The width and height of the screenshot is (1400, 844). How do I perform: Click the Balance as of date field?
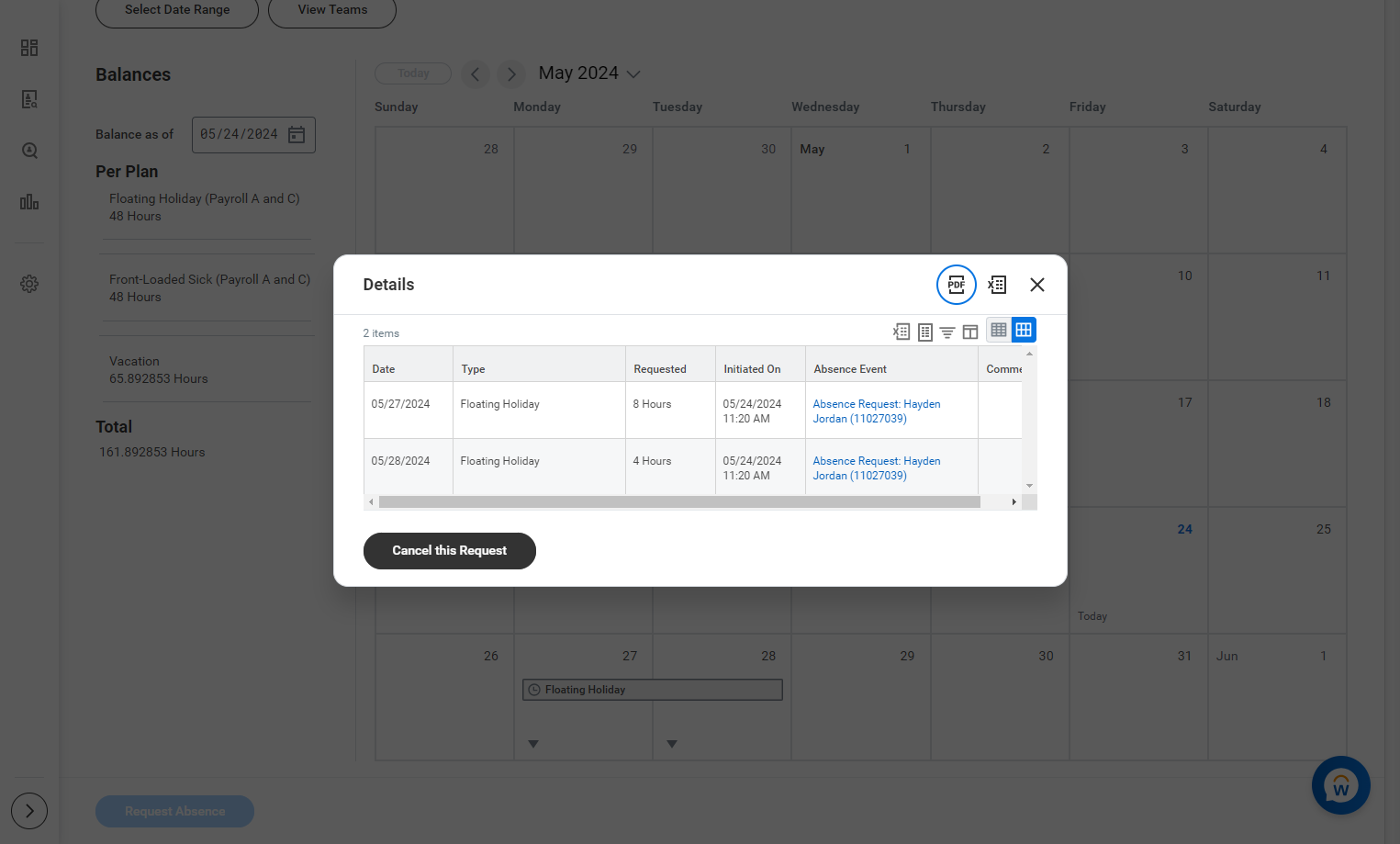[253, 135]
